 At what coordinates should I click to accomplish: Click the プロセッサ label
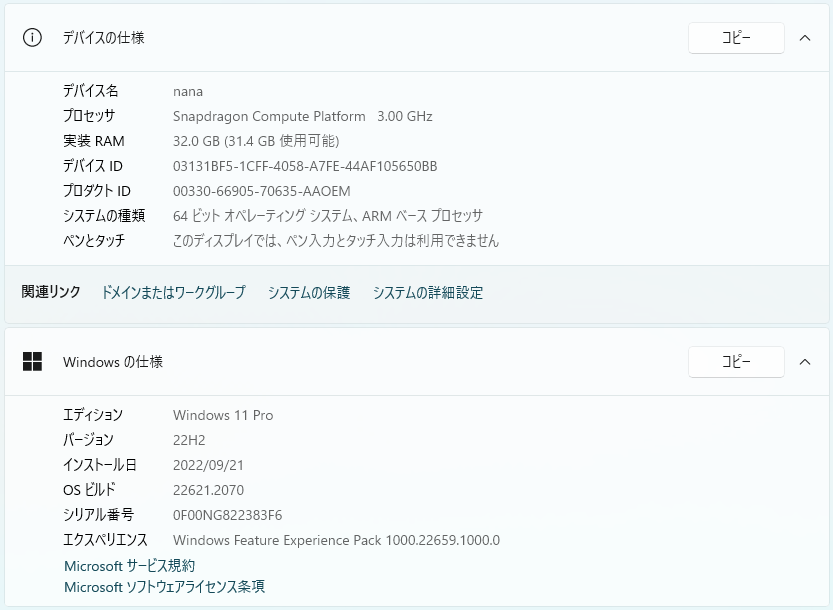[x=89, y=116]
